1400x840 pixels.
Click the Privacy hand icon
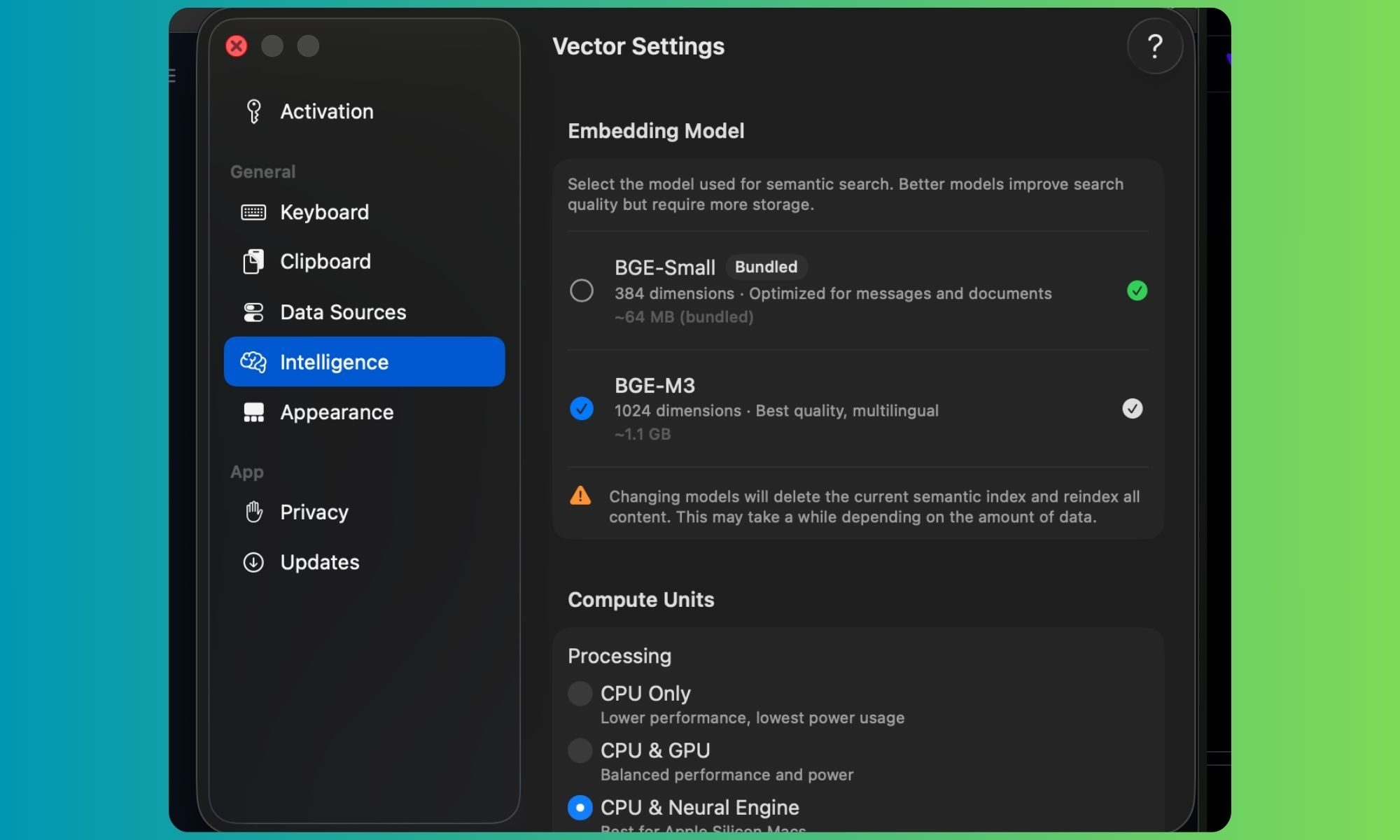(x=253, y=512)
